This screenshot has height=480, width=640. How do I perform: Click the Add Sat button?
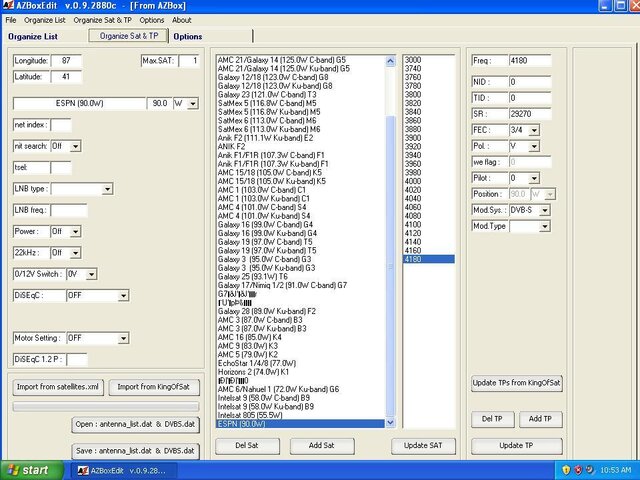point(322,446)
